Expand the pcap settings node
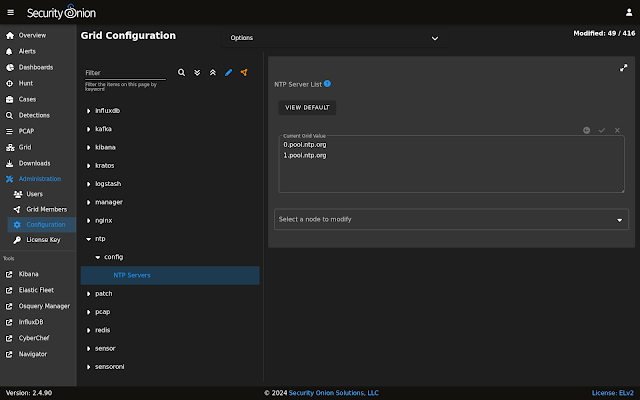The image size is (640, 400). pyautogui.click(x=89, y=312)
